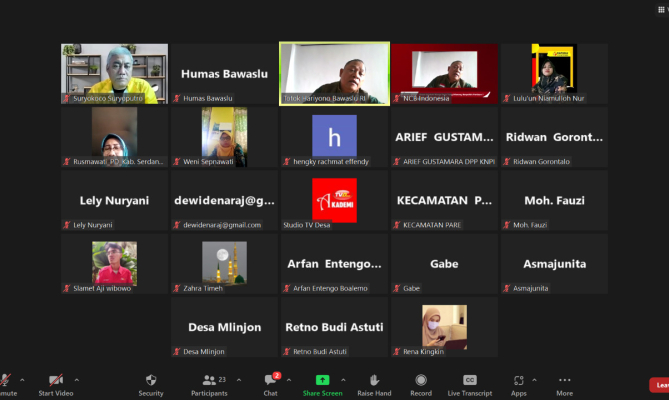Viewport: 669px width, 400px height.
Task: Click the green Share Screen icon
Action: click(323, 381)
